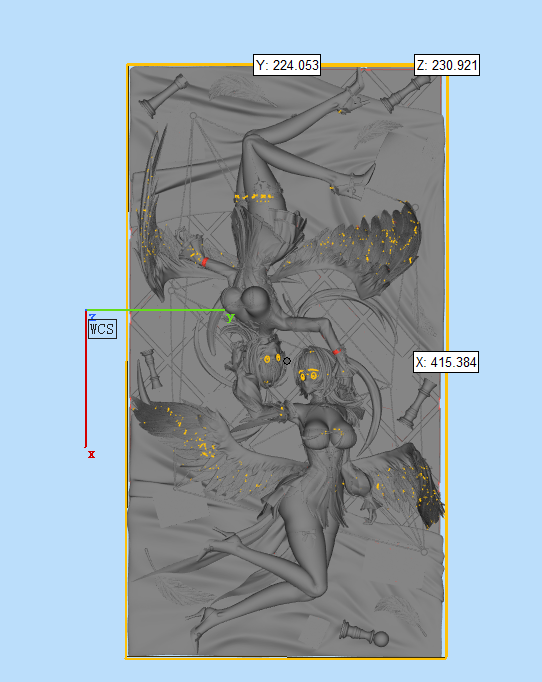542x682 pixels.
Task: Click the small black circle marker near center
Action: click(287, 361)
